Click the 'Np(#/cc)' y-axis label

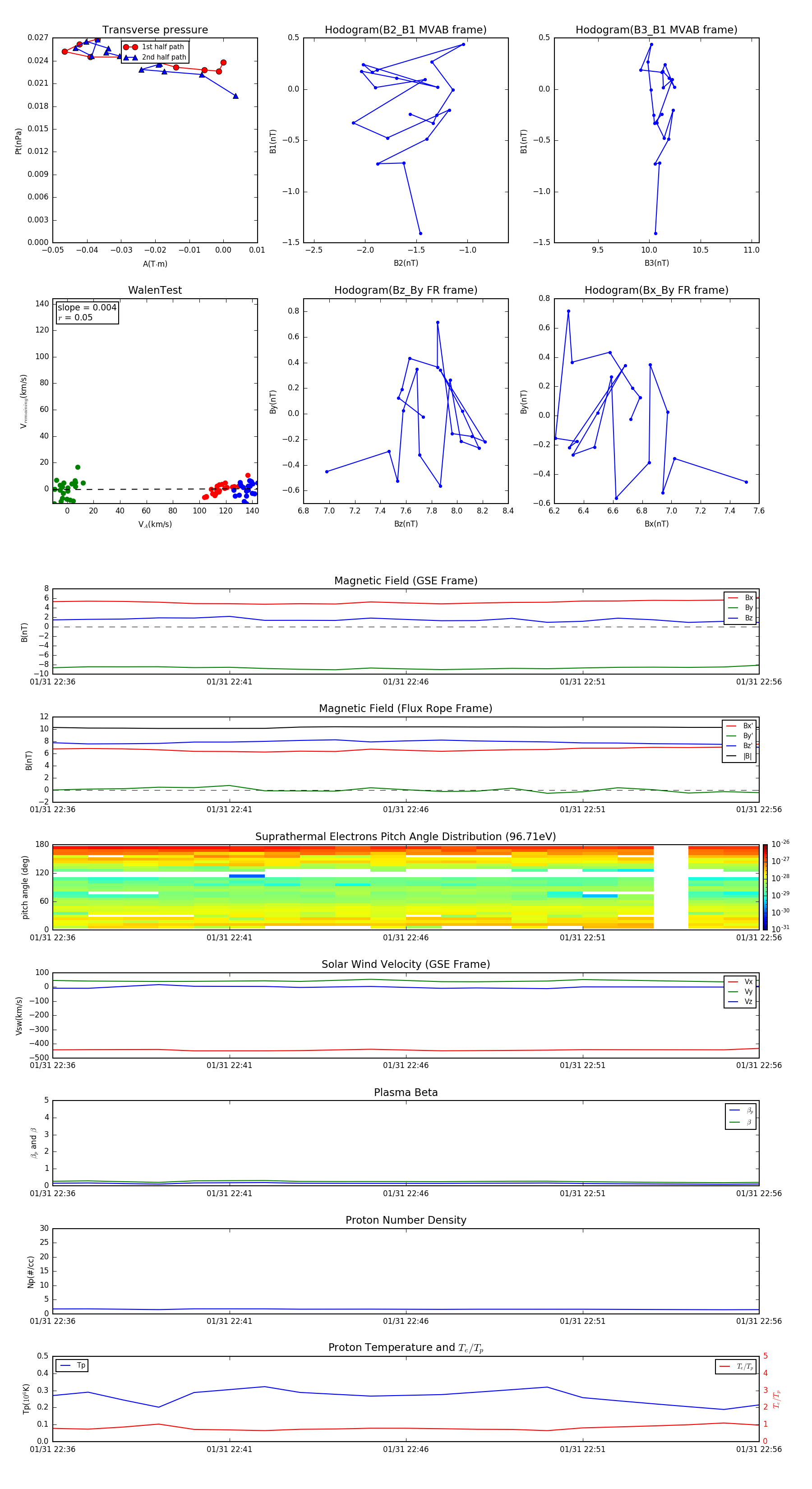[31, 1272]
